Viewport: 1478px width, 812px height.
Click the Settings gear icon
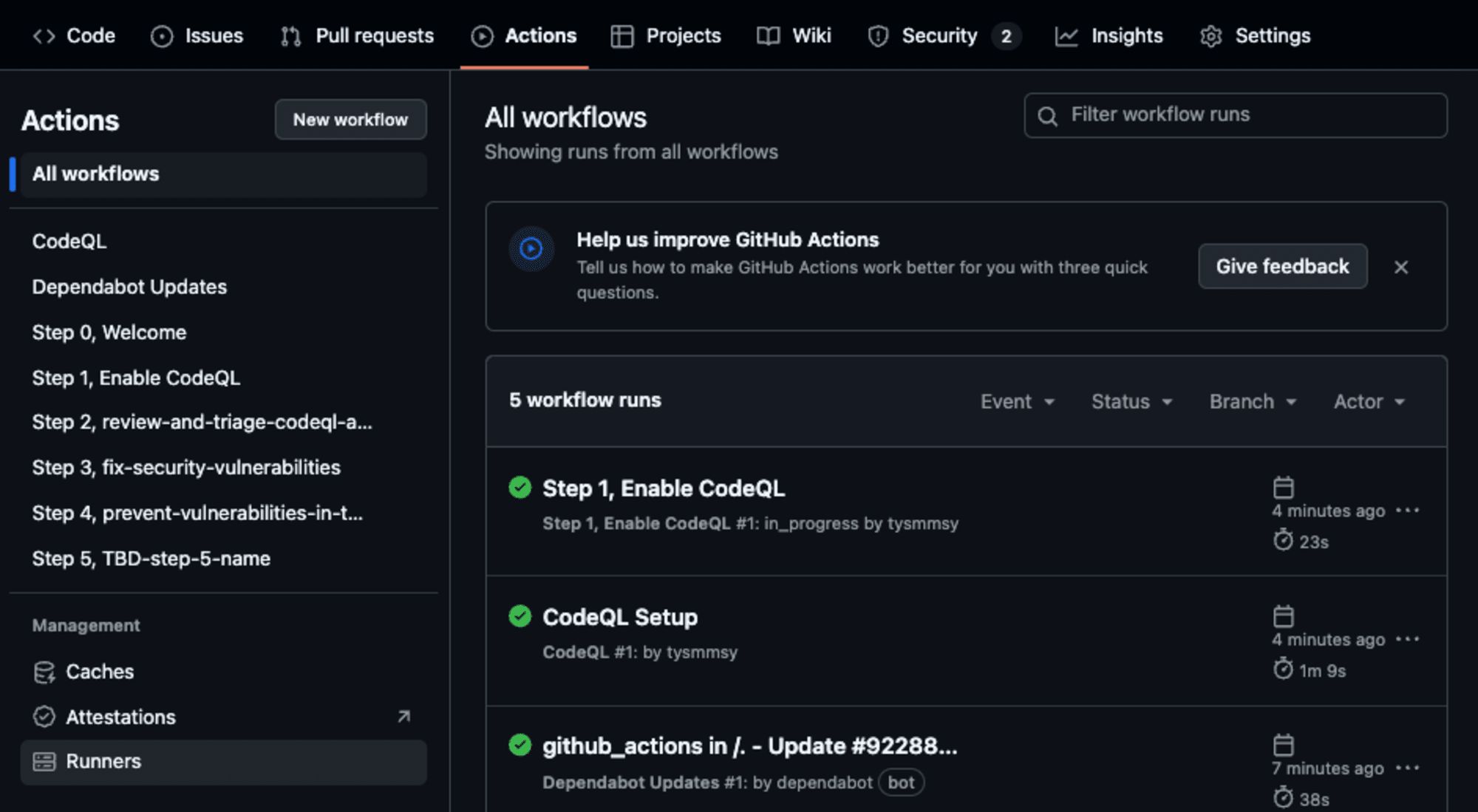pyautogui.click(x=1211, y=36)
